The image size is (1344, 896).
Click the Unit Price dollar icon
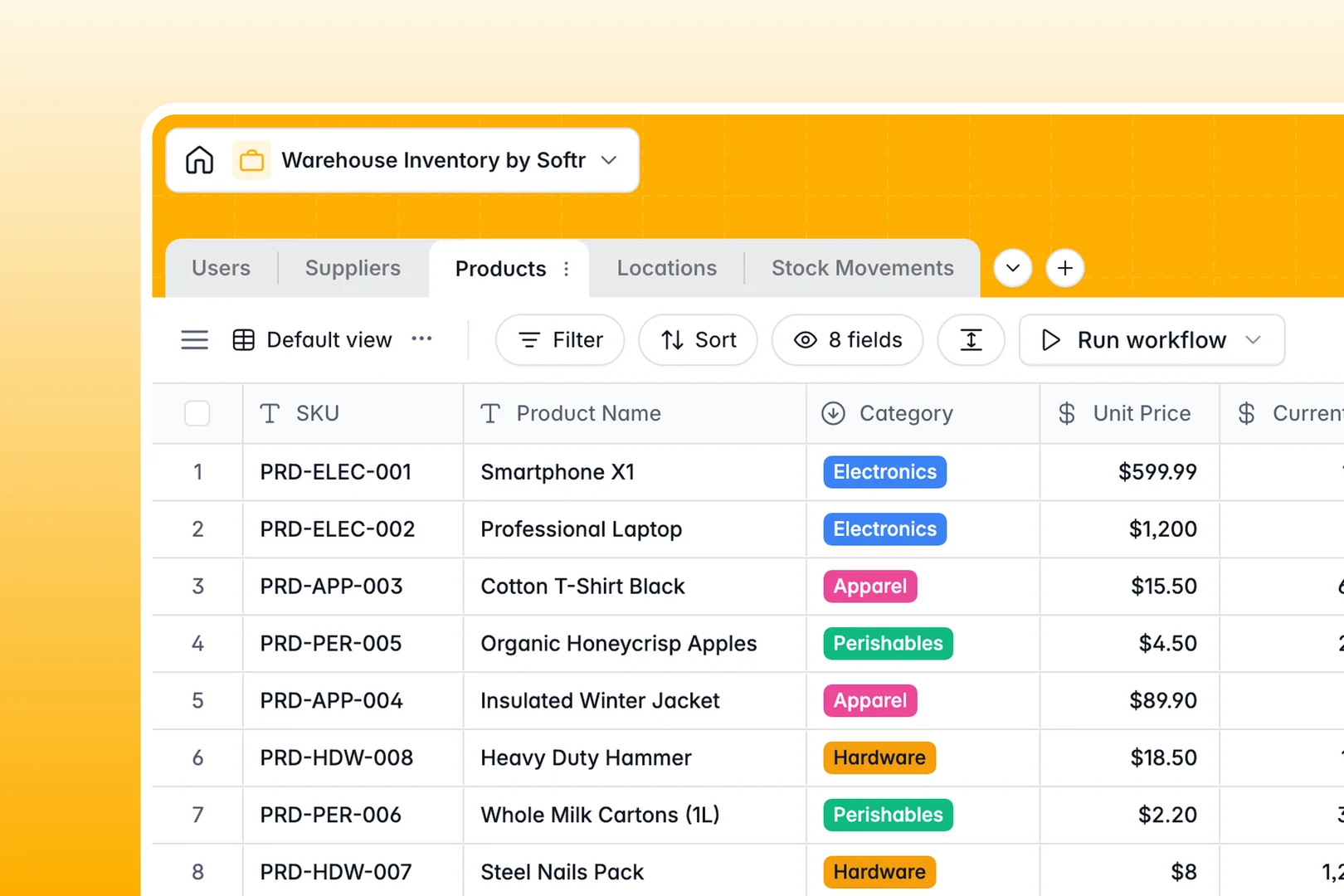point(1067,413)
